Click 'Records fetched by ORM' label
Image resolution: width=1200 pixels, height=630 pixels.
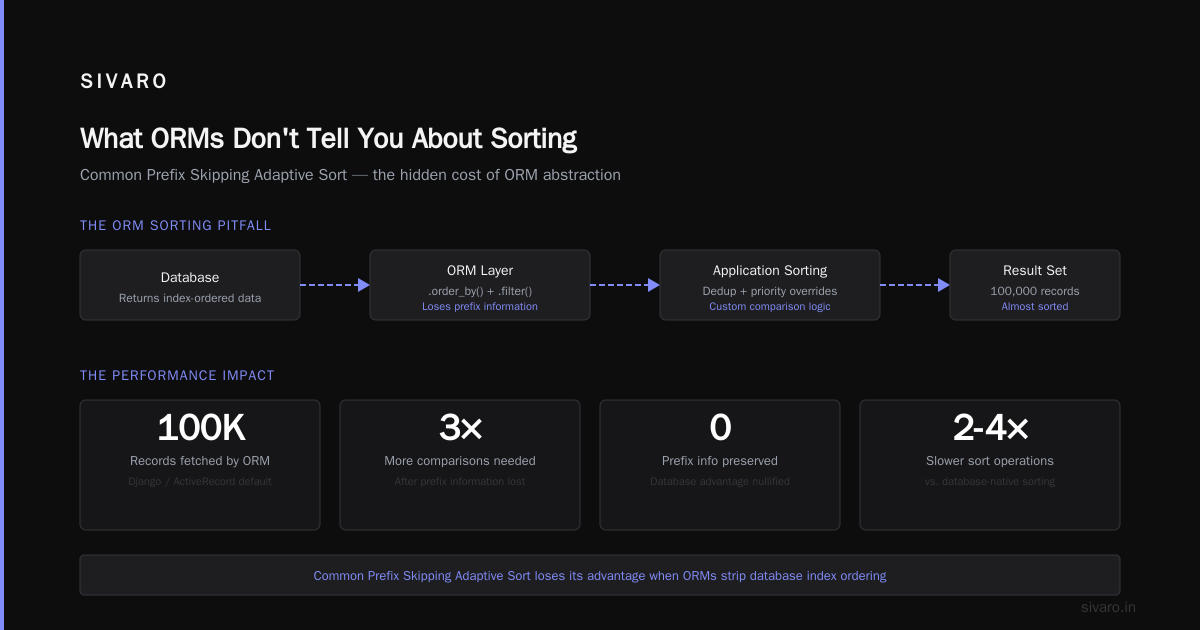pos(200,461)
